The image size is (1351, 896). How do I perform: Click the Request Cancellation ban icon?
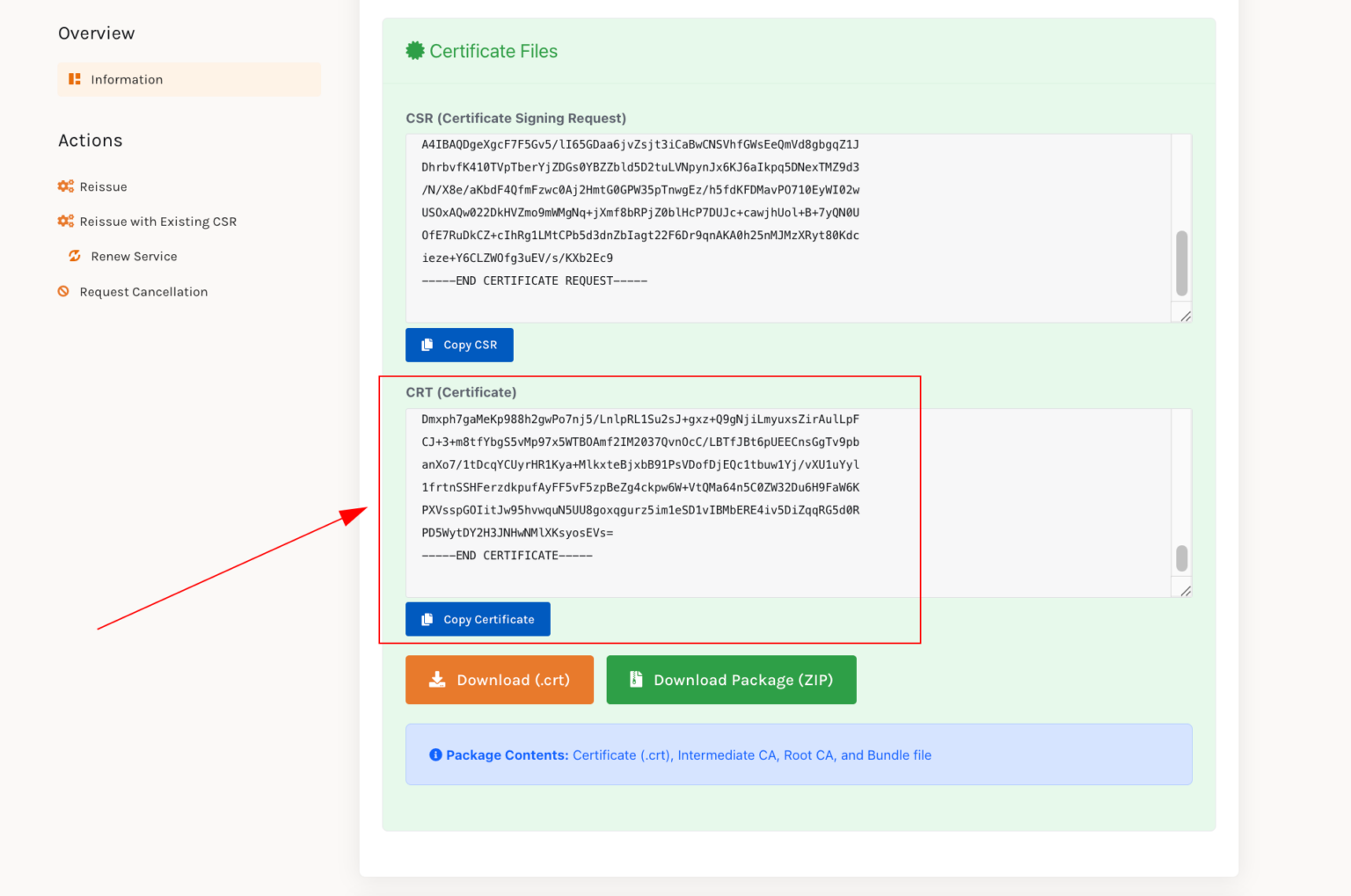(63, 291)
